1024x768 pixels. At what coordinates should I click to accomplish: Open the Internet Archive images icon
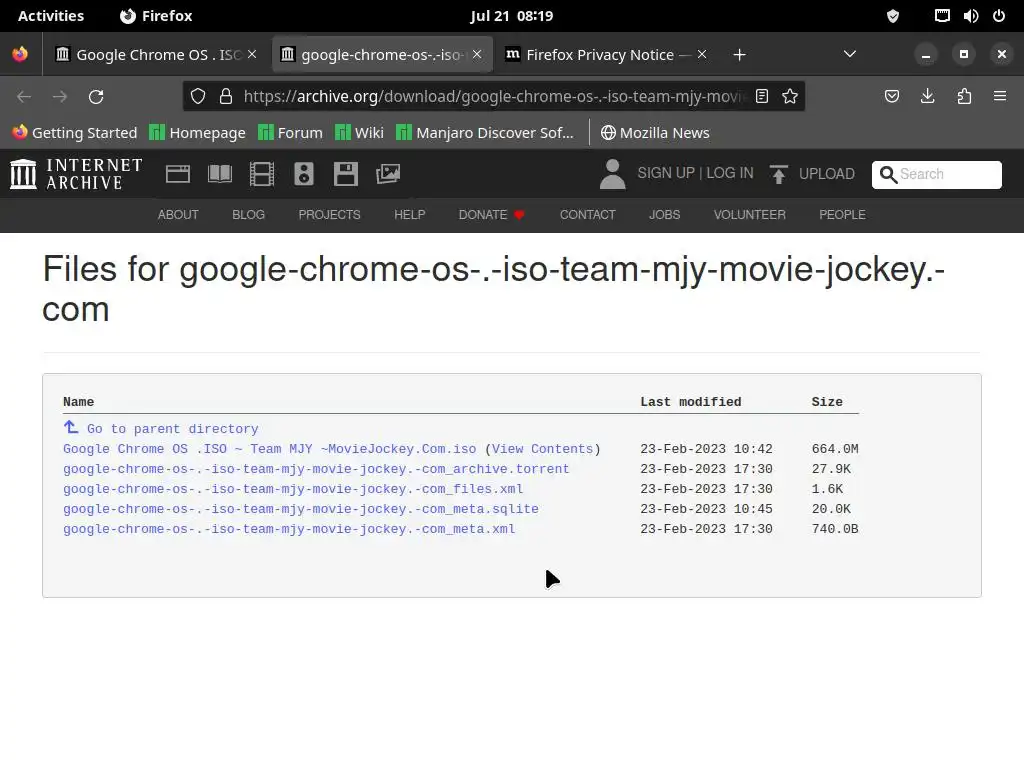(x=388, y=174)
